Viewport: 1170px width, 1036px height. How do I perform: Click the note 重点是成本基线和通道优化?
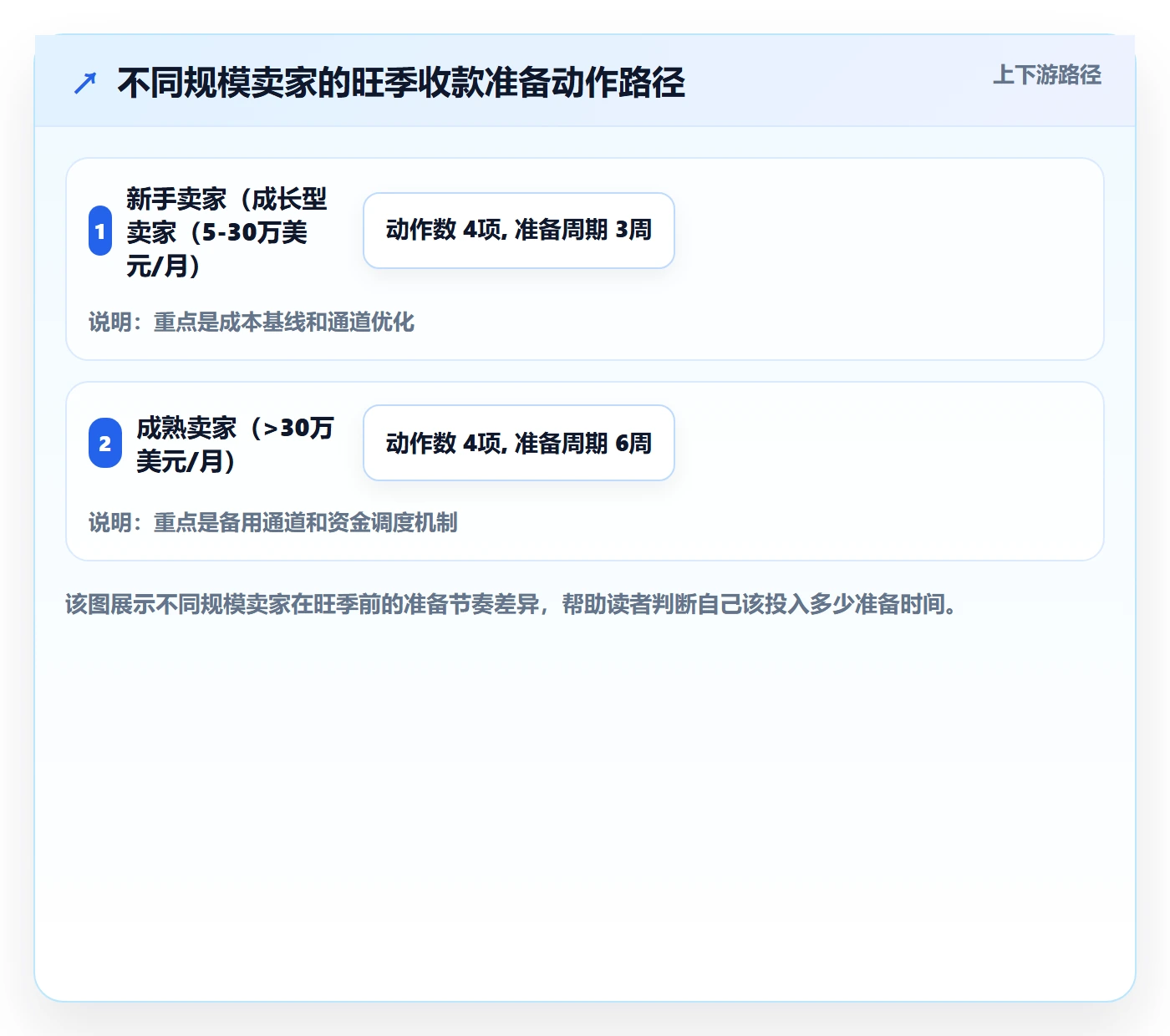coord(252,322)
